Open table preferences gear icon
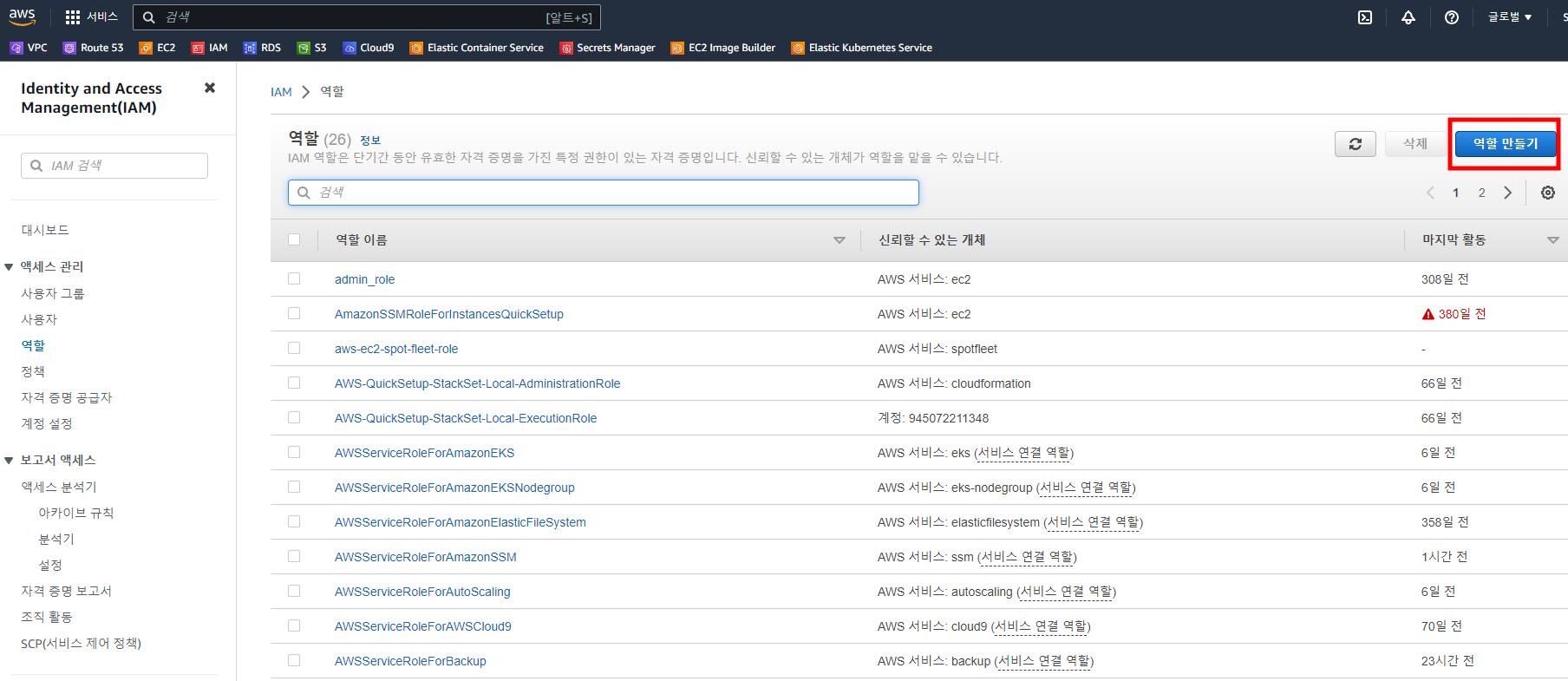Image resolution: width=1568 pixels, height=681 pixels. point(1548,193)
